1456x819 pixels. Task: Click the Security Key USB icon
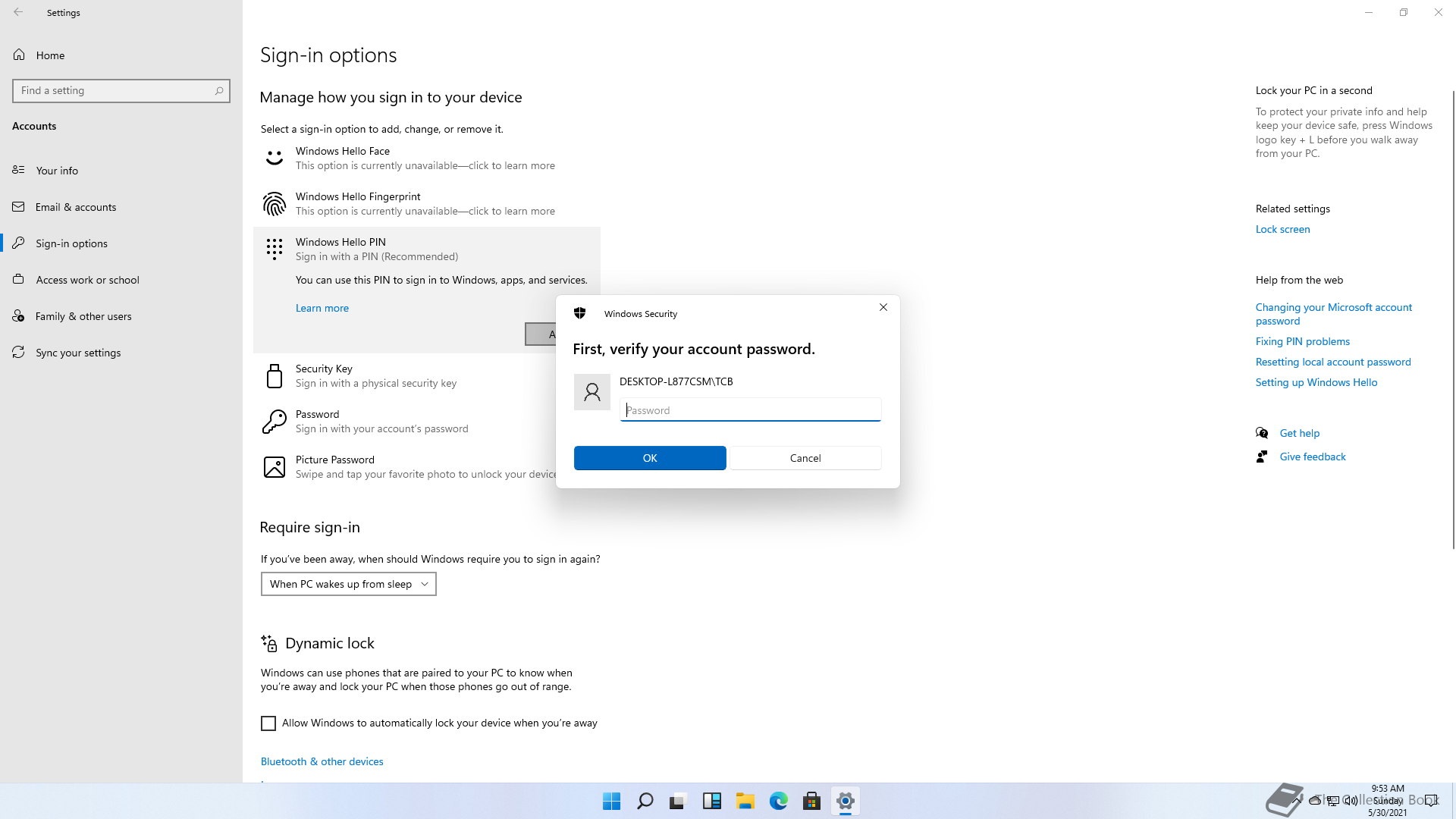(275, 375)
